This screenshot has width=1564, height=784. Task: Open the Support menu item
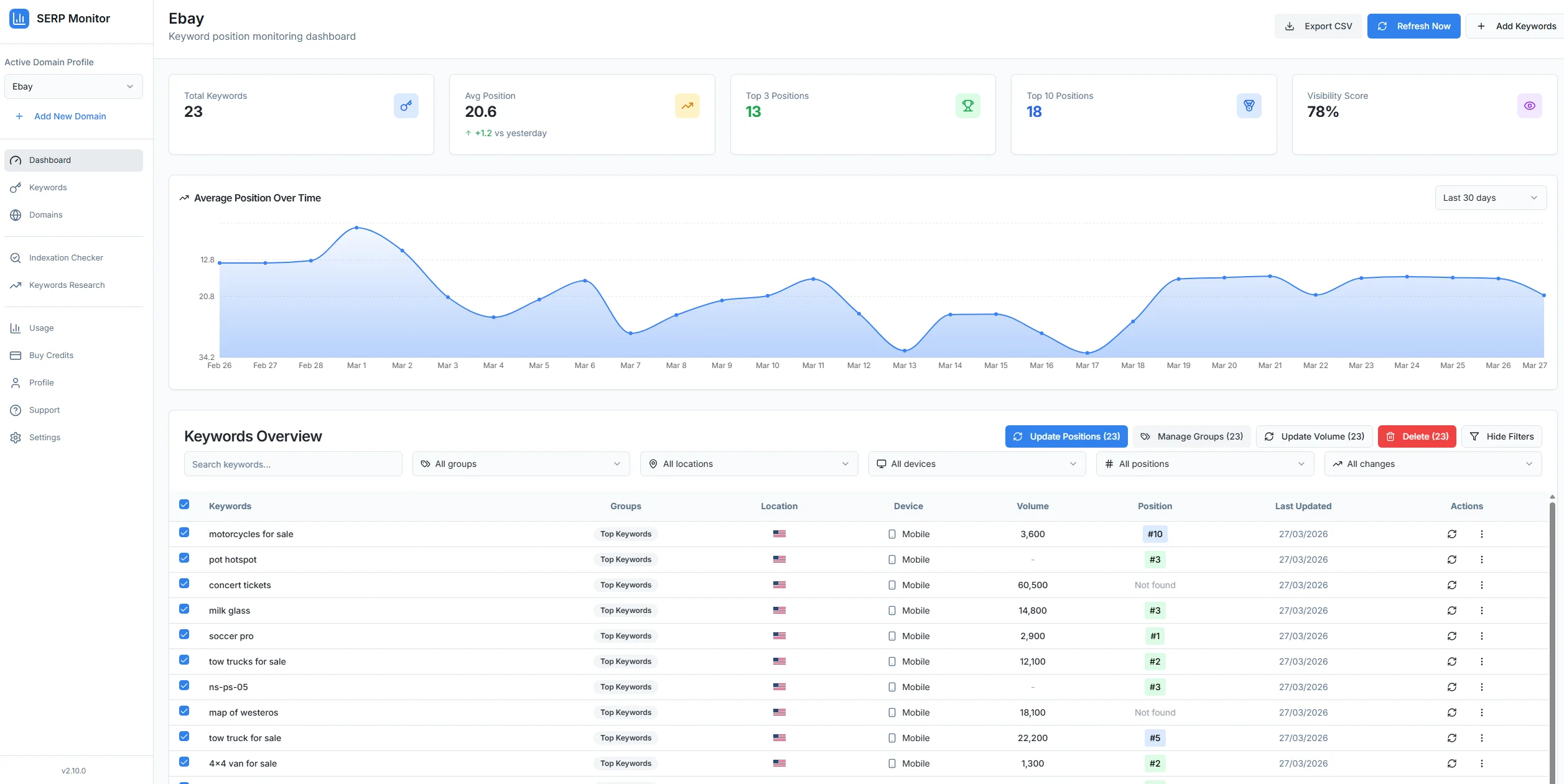click(x=44, y=410)
